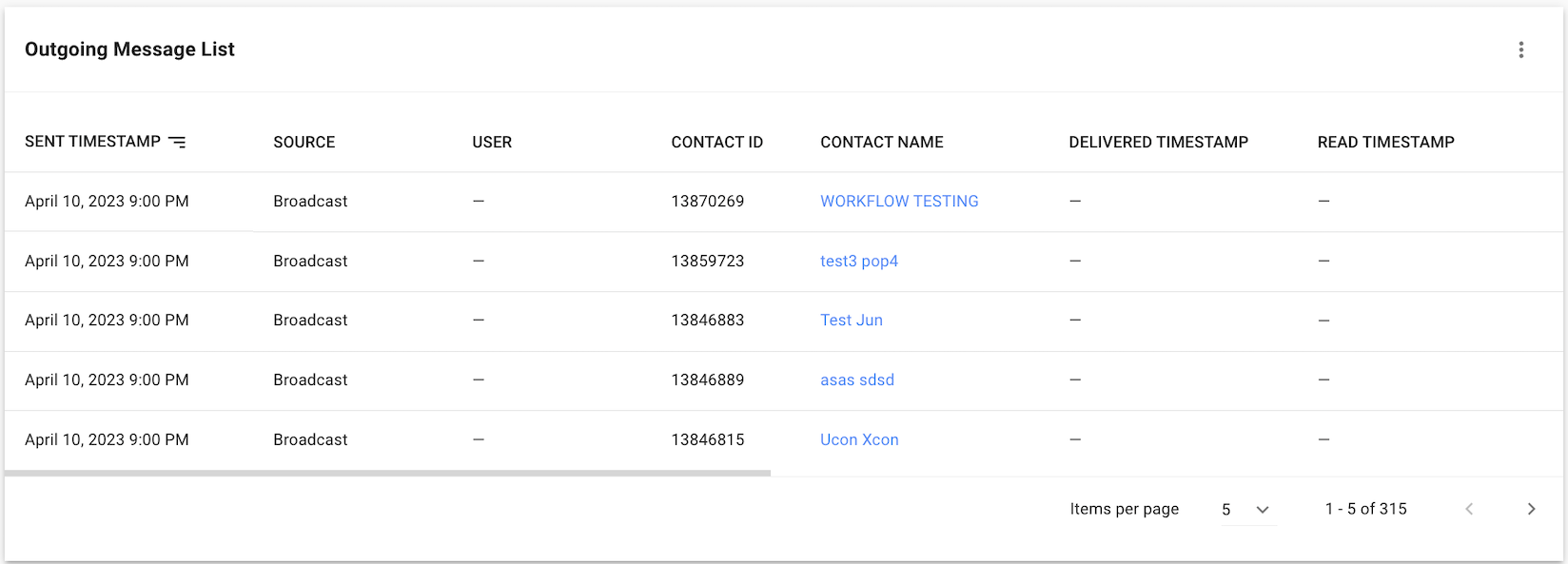1568x564 pixels.
Task: Click the User column header
Action: 492,143
